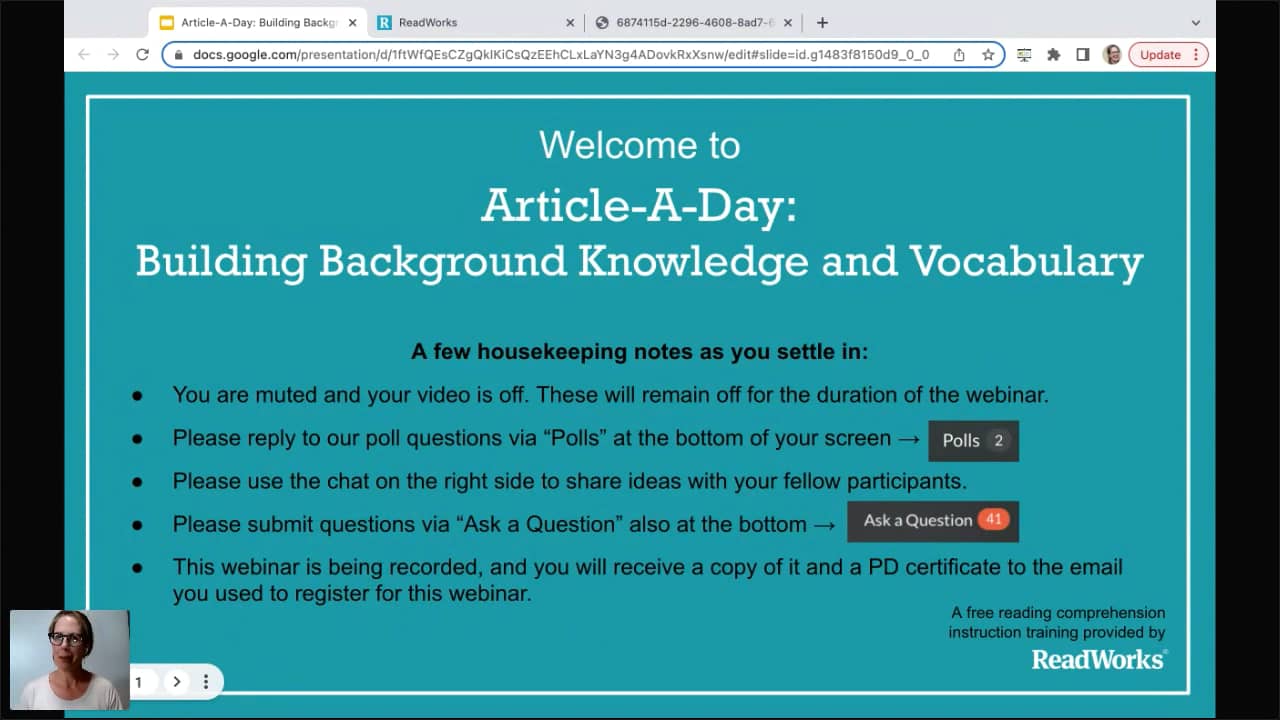Close the ReadWorks tab
1280x720 pixels.
[570, 22]
